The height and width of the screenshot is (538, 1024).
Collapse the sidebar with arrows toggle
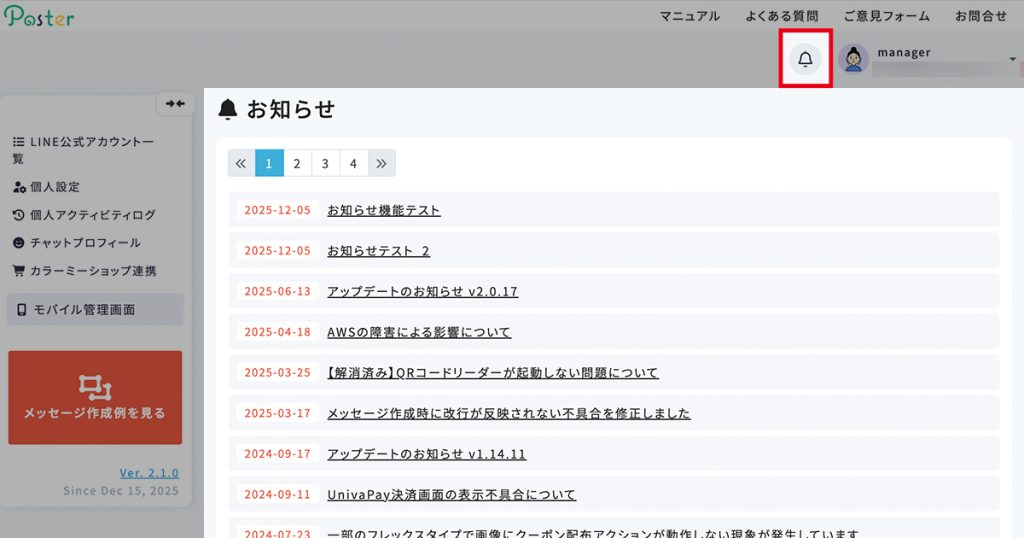(175, 104)
